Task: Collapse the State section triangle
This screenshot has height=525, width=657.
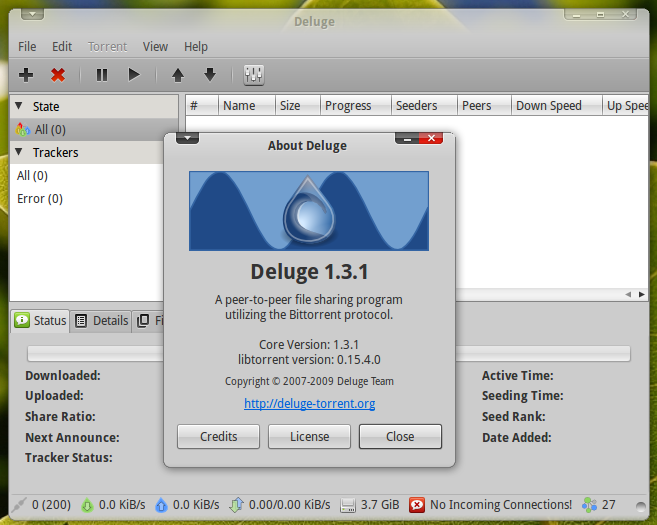Action: click(19, 106)
